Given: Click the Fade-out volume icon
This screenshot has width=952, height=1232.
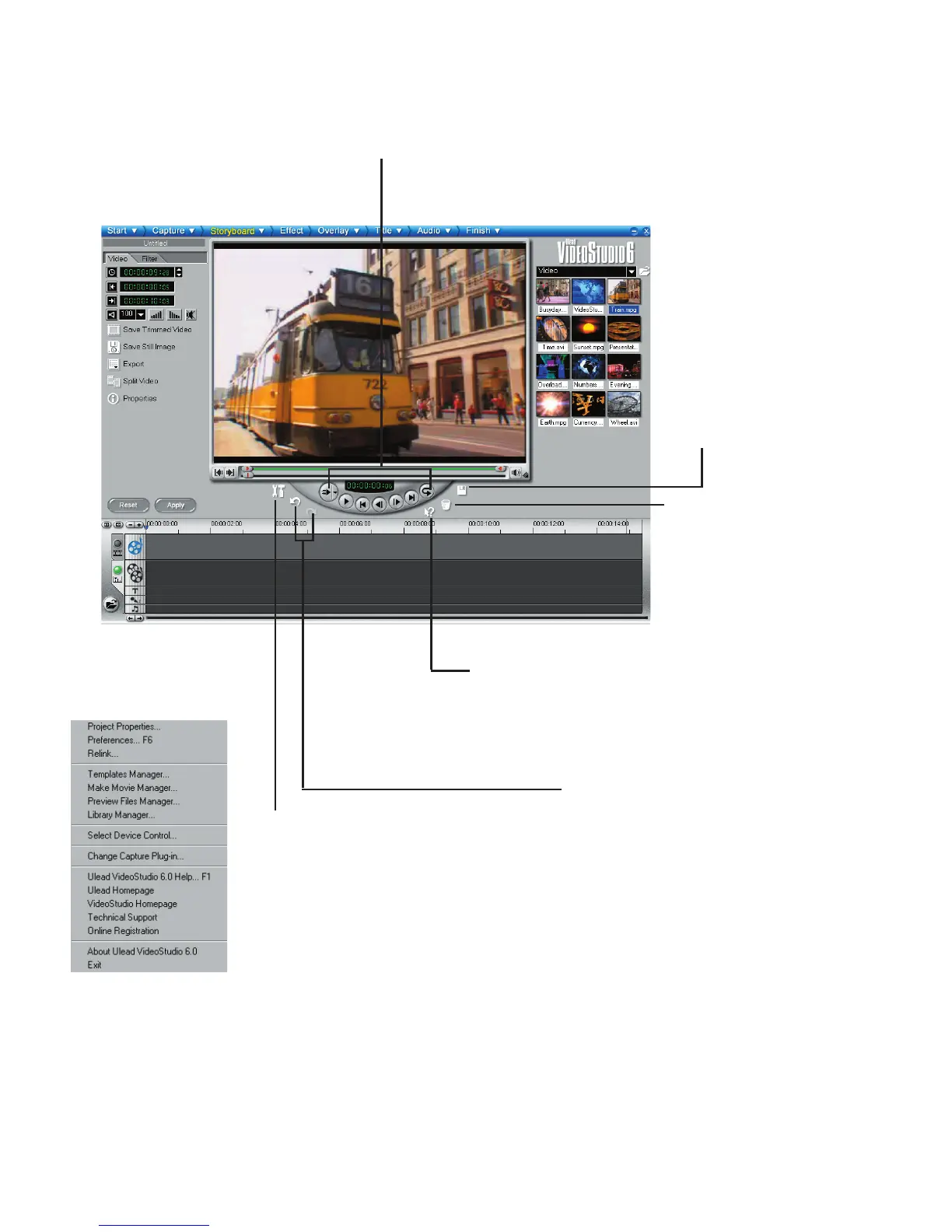Looking at the screenshot, I should 174,315.
